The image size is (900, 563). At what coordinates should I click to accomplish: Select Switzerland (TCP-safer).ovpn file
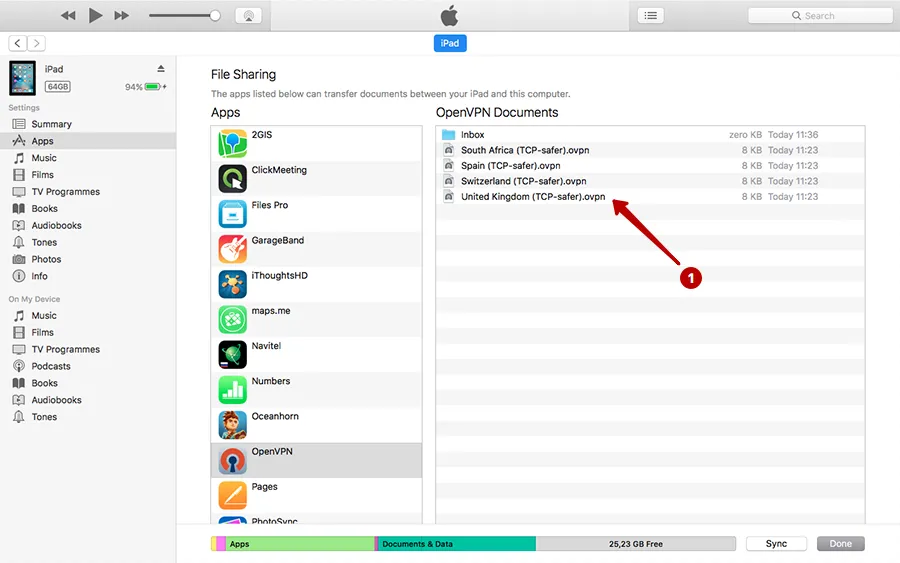(650, 181)
